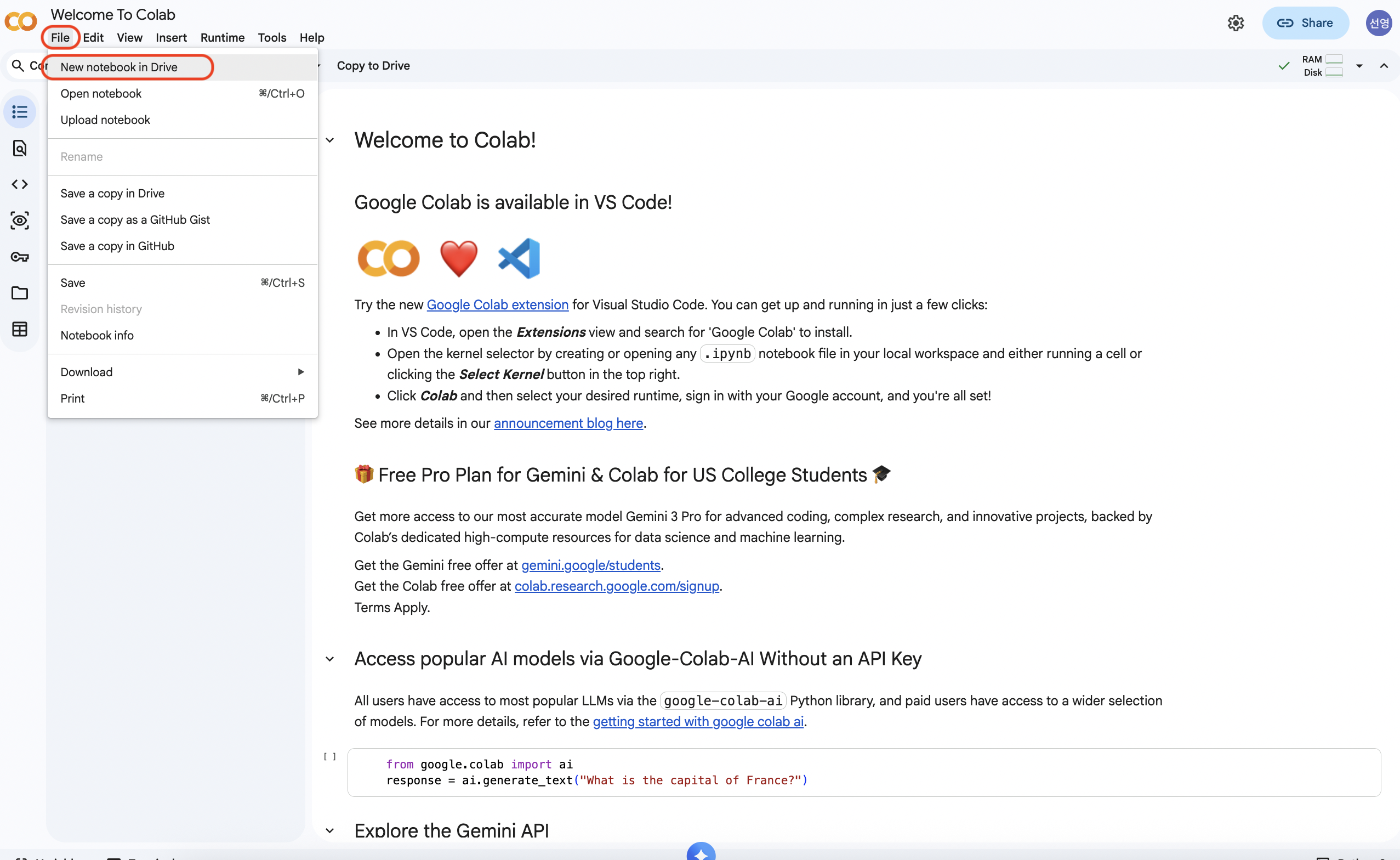
Task: Run the google.colab import ai code cell
Action: [x=329, y=757]
